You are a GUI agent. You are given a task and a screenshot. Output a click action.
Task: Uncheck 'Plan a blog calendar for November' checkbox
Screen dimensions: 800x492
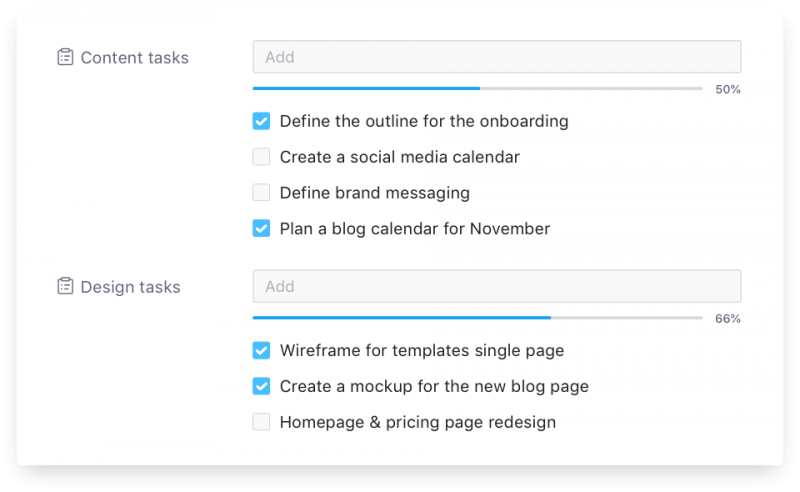click(261, 229)
